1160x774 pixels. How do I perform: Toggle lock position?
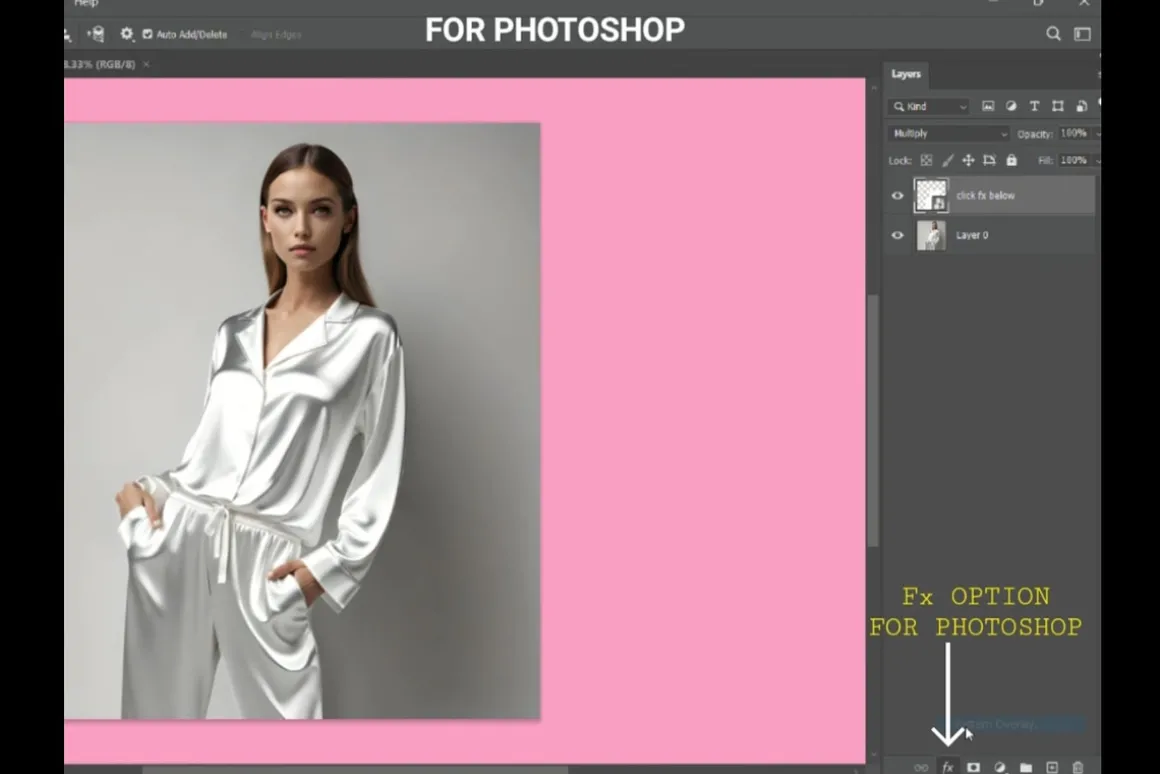968,161
